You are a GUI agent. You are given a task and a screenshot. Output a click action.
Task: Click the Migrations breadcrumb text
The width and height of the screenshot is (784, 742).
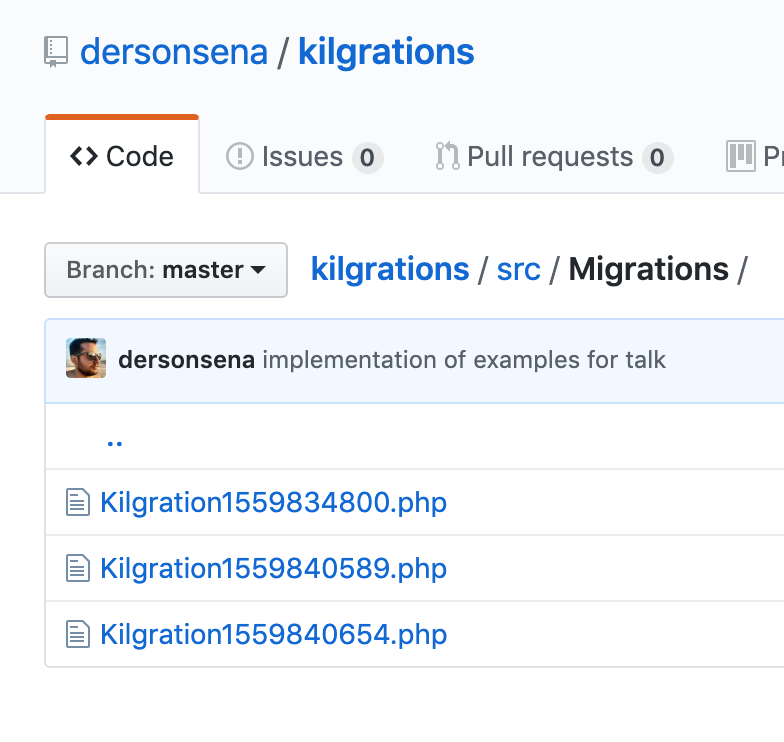click(648, 270)
